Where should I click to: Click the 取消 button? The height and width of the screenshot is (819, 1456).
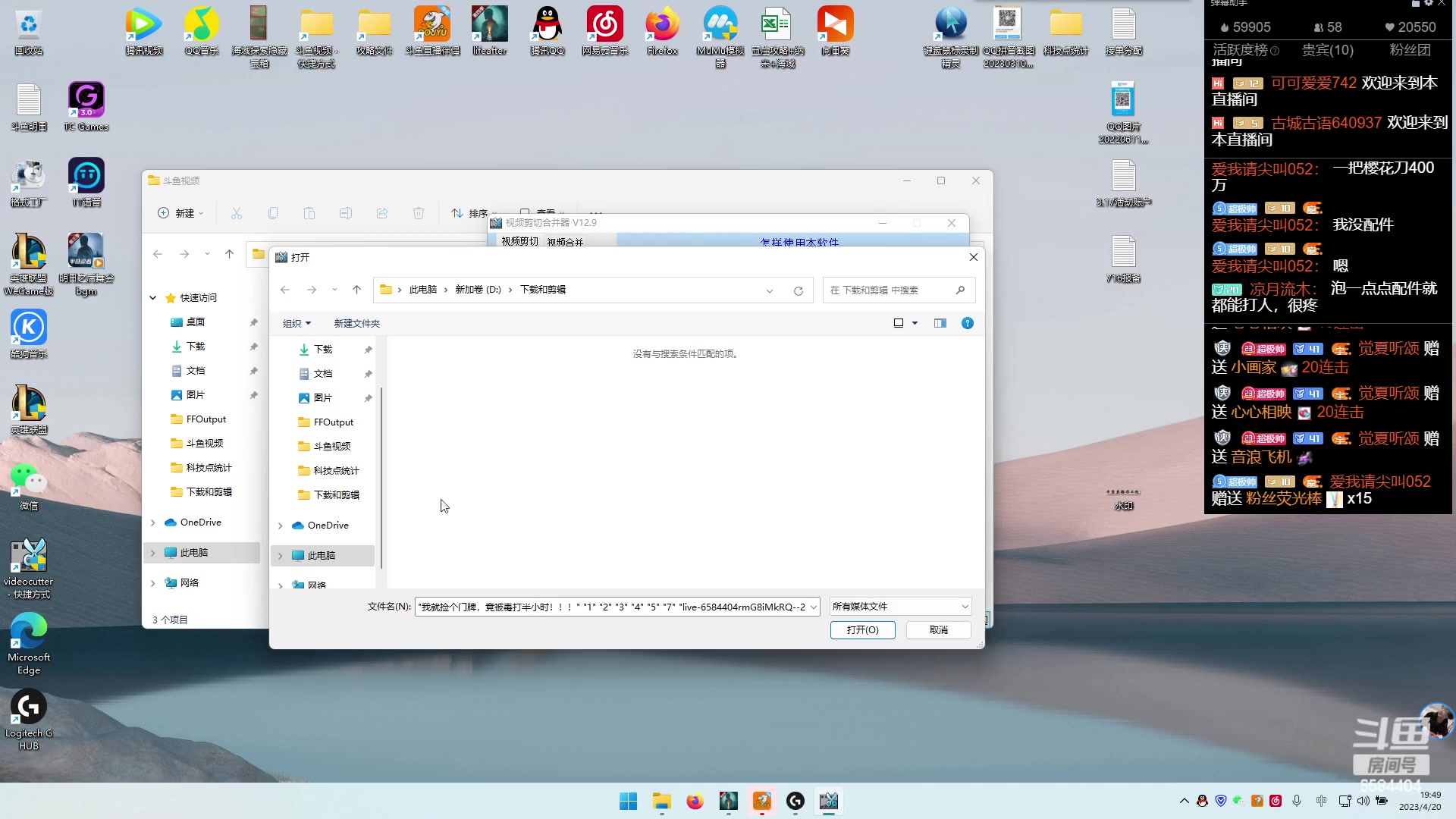pyautogui.click(x=938, y=630)
